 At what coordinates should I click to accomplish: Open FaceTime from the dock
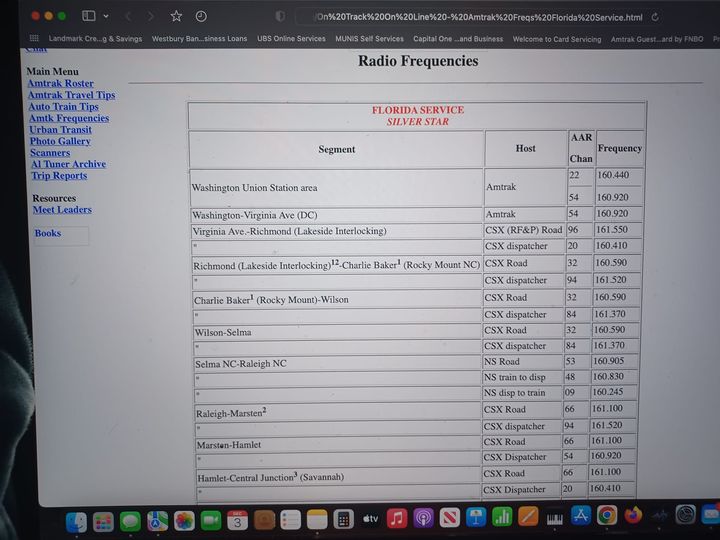click(x=211, y=521)
